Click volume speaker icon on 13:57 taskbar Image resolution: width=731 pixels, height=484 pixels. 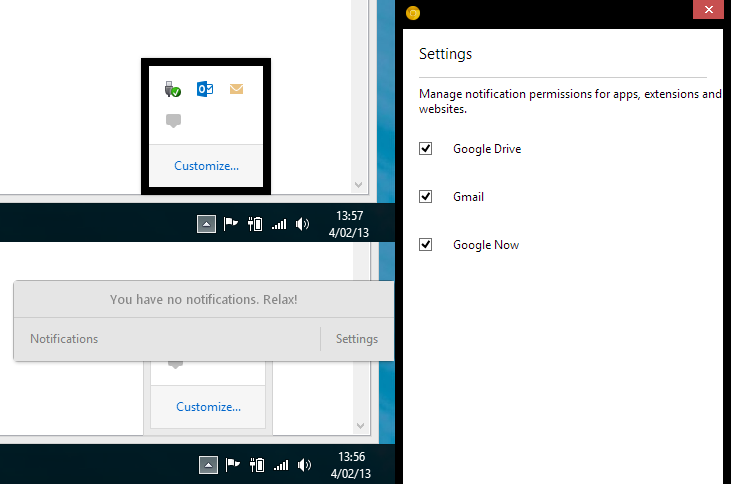click(x=302, y=224)
